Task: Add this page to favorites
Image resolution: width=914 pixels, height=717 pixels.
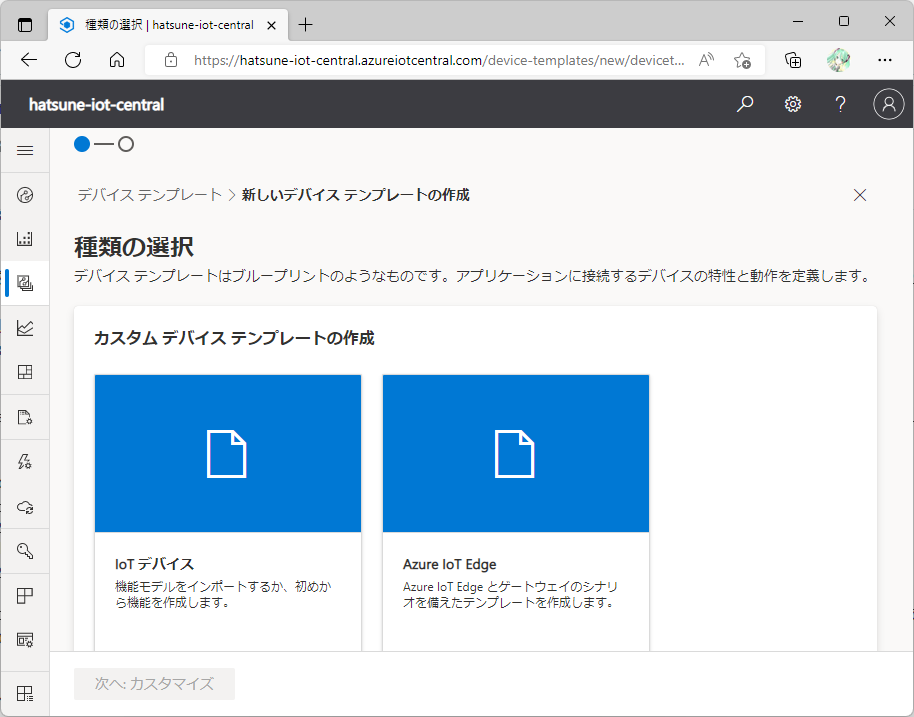Action: 742,60
